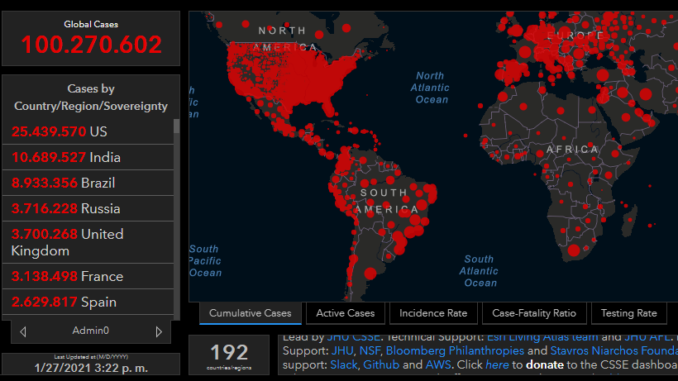Open the Testing Rate tab

click(x=629, y=313)
